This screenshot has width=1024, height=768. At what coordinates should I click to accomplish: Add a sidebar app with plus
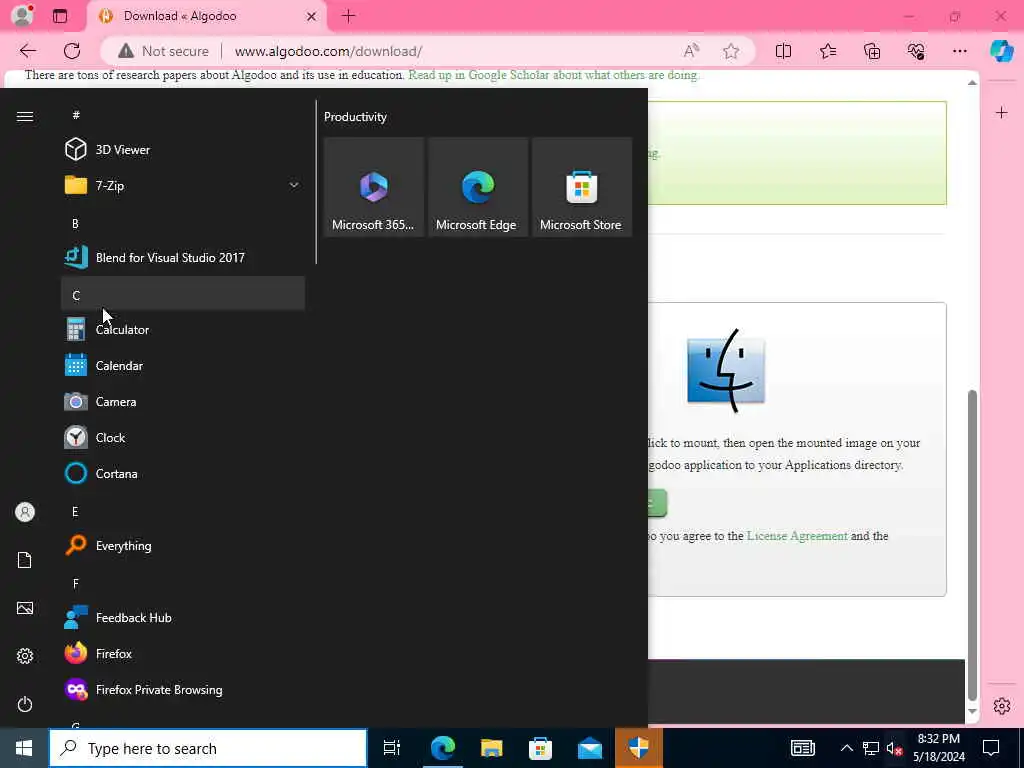(1001, 113)
